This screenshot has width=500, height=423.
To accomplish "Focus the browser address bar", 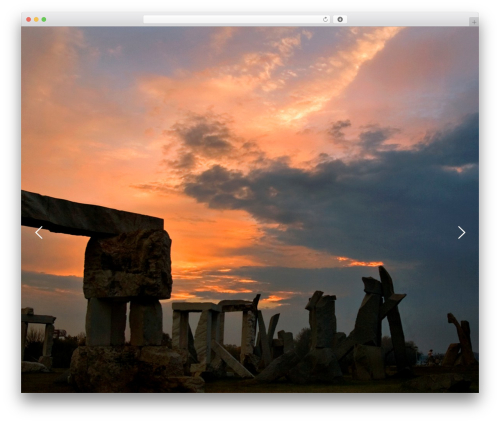I will click(237, 20).
